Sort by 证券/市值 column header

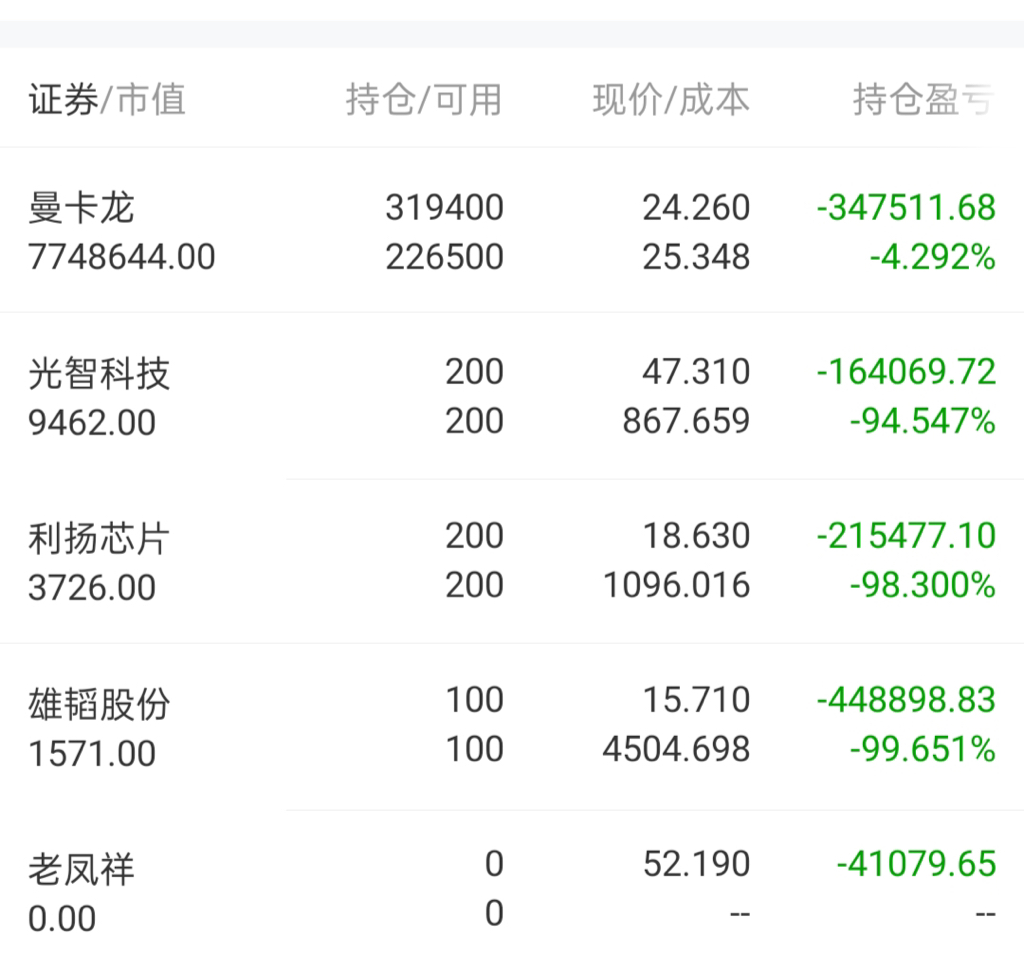click(x=107, y=100)
